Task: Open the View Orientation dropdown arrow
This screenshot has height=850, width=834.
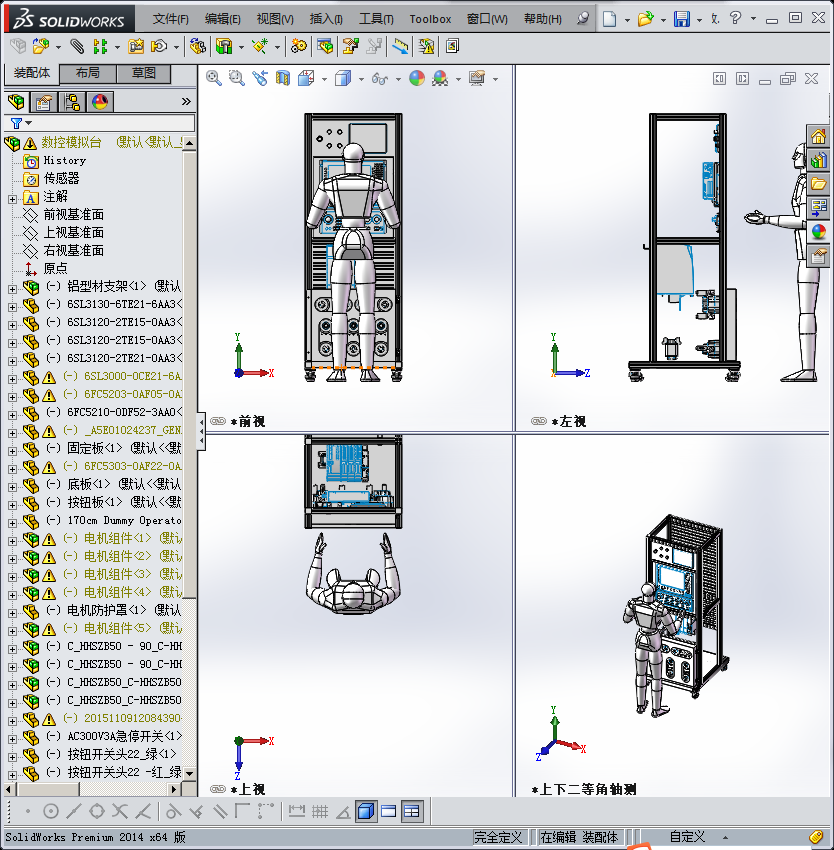Action: click(324, 79)
